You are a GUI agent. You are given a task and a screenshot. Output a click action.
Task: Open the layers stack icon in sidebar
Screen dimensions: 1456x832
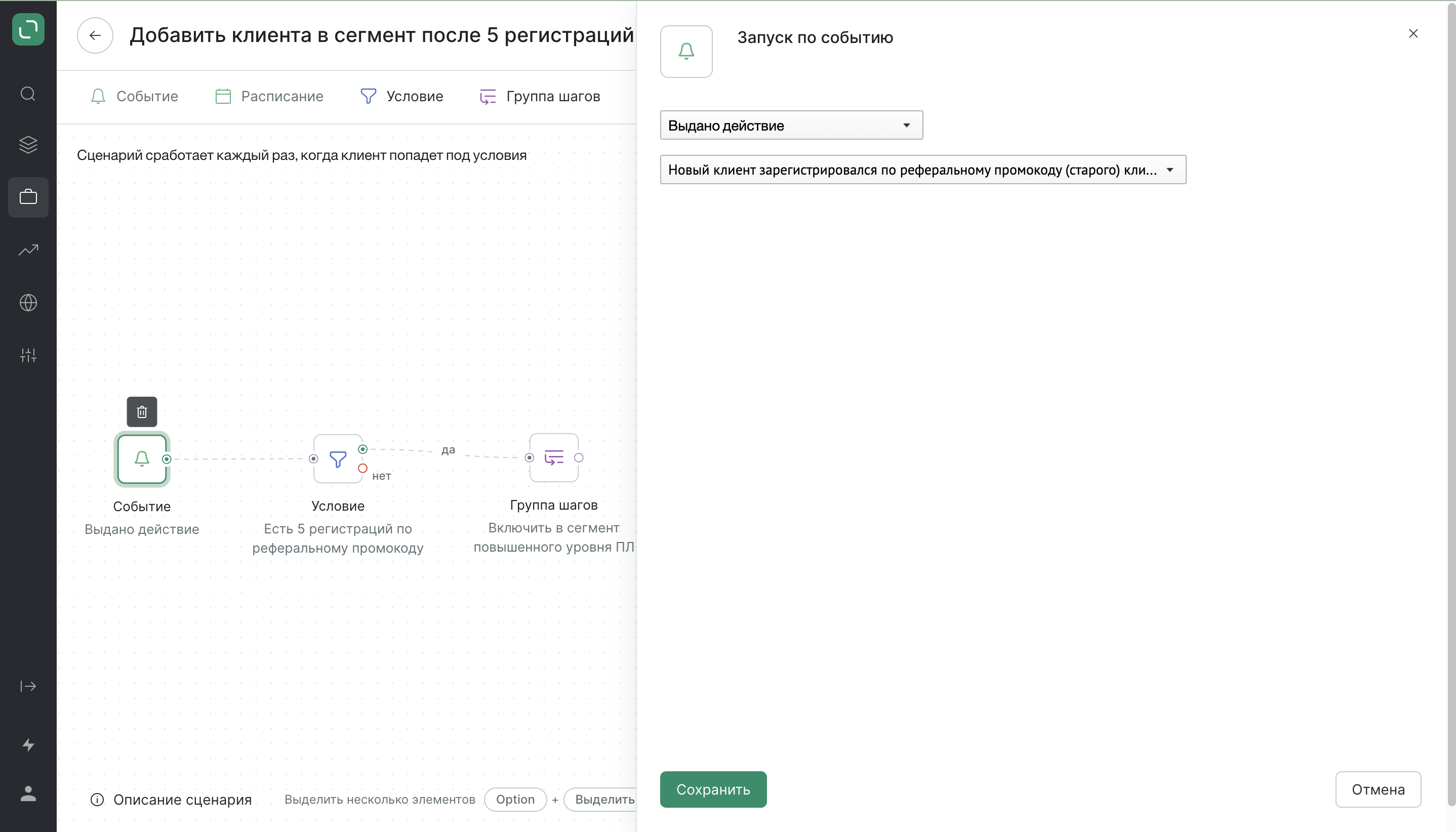tap(28, 145)
